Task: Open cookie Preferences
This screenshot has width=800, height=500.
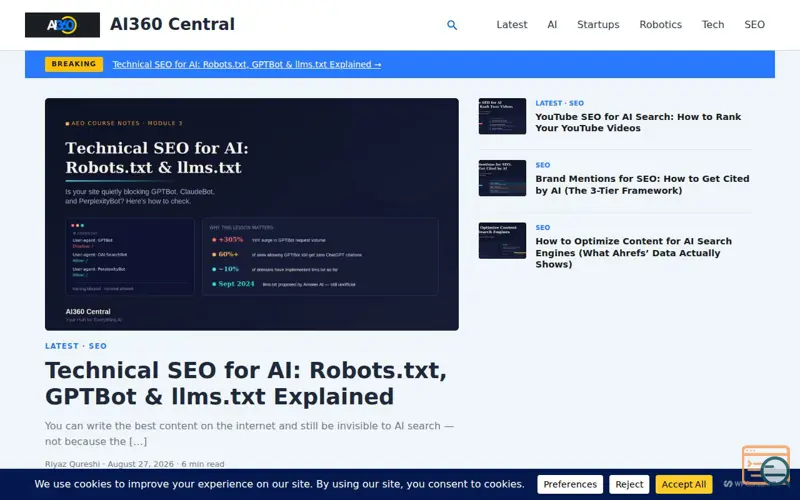Action: [570, 484]
